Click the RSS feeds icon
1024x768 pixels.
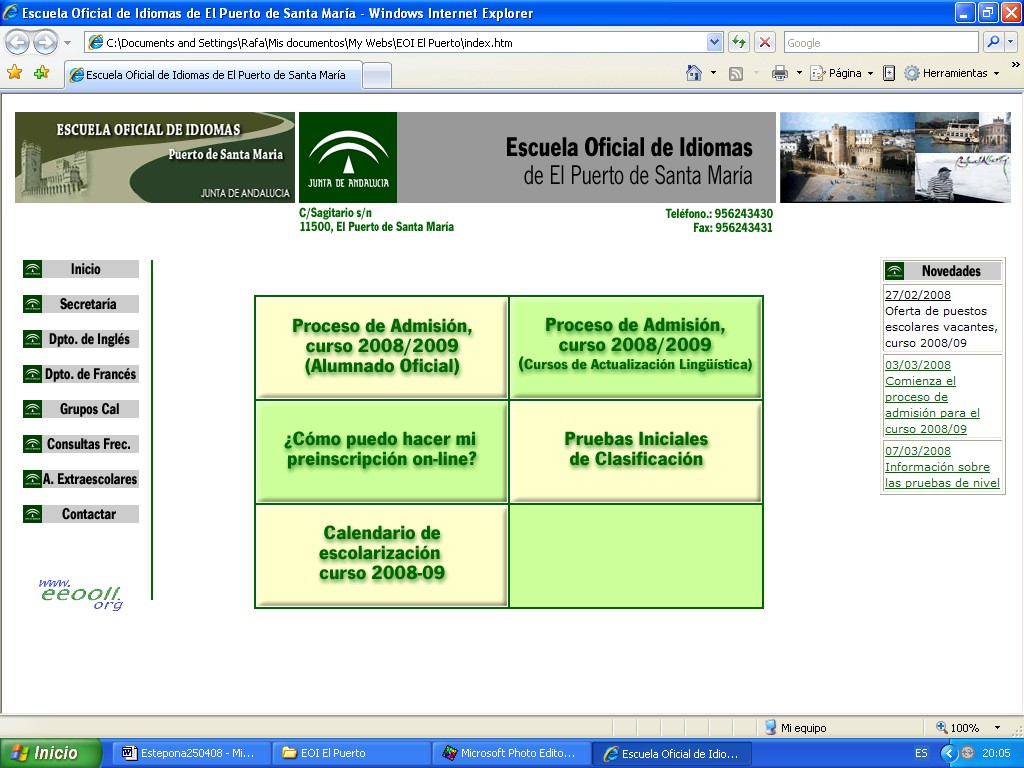736,73
